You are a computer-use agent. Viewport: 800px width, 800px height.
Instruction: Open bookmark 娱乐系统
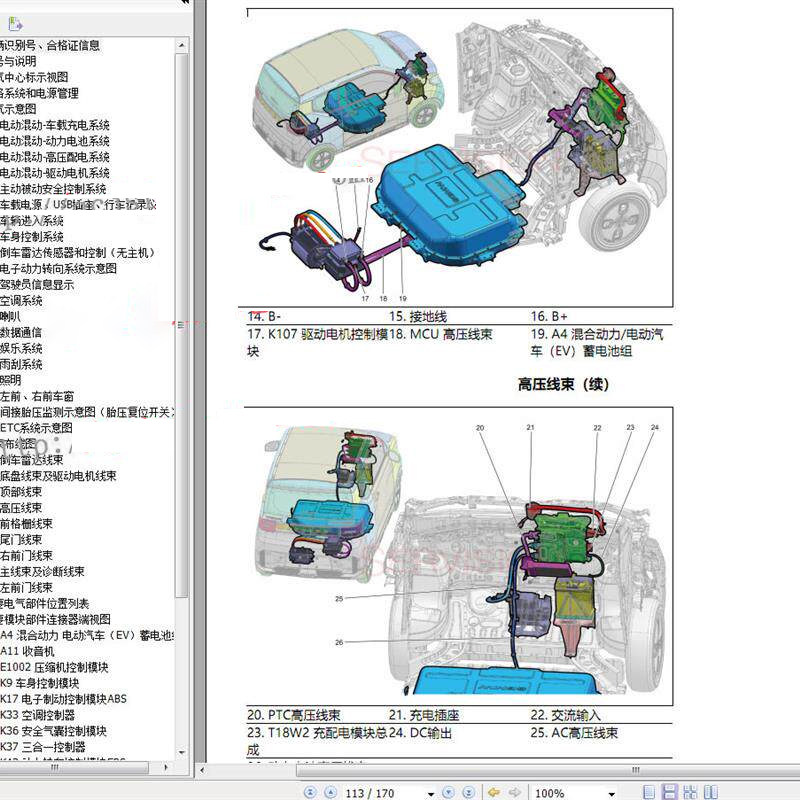(21, 348)
